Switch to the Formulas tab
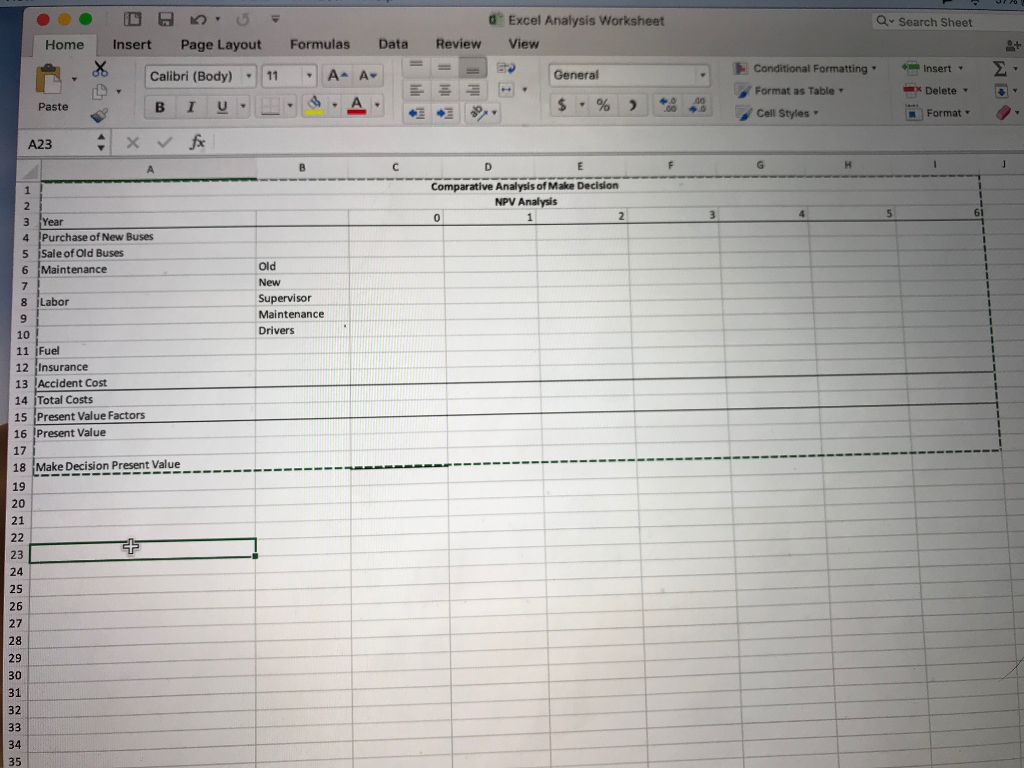This screenshot has height=768, width=1024. point(320,44)
